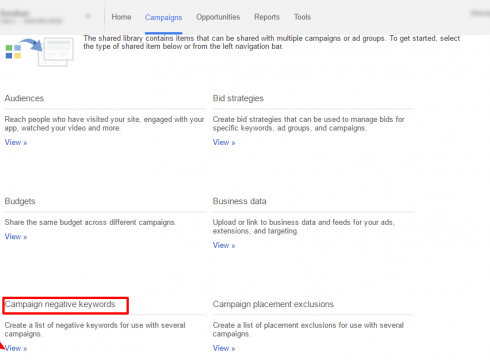Click View link under Campaign negative keywords

16,348
